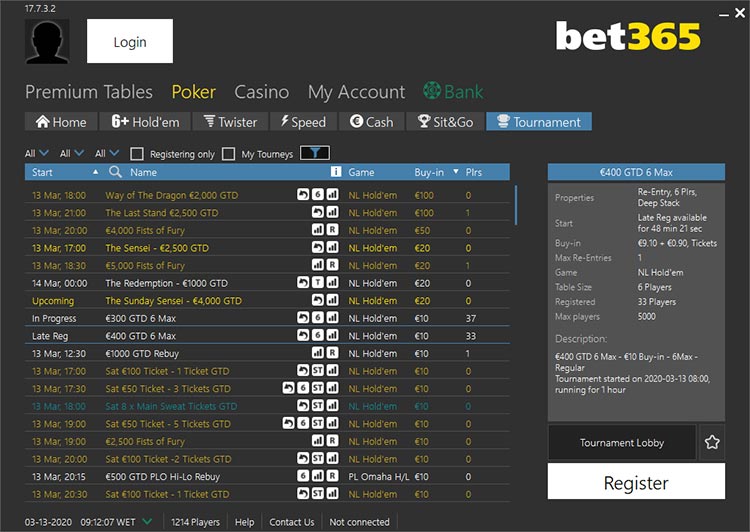Click re-entry icon on €400 GTD 6 Max row
The width and height of the screenshot is (750, 532).
tap(303, 336)
